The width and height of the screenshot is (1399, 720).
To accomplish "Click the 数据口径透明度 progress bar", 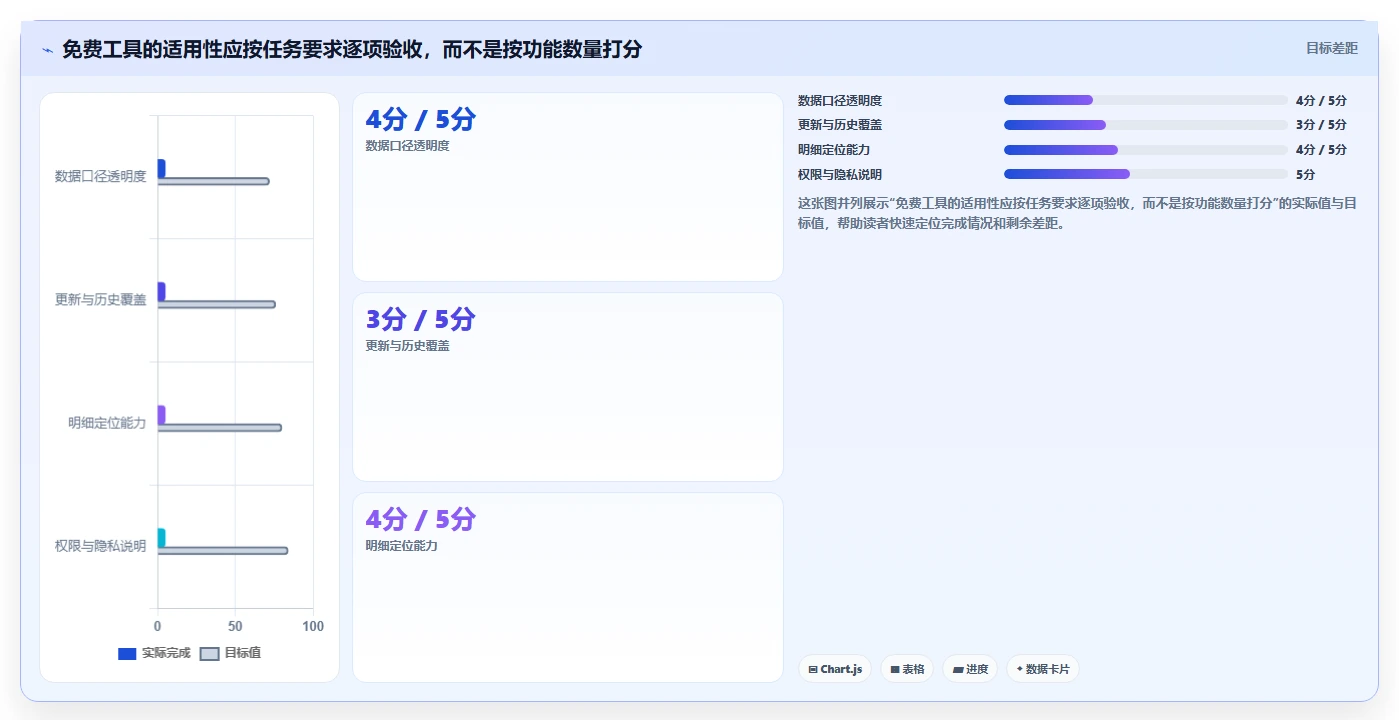I will click(x=1146, y=100).
